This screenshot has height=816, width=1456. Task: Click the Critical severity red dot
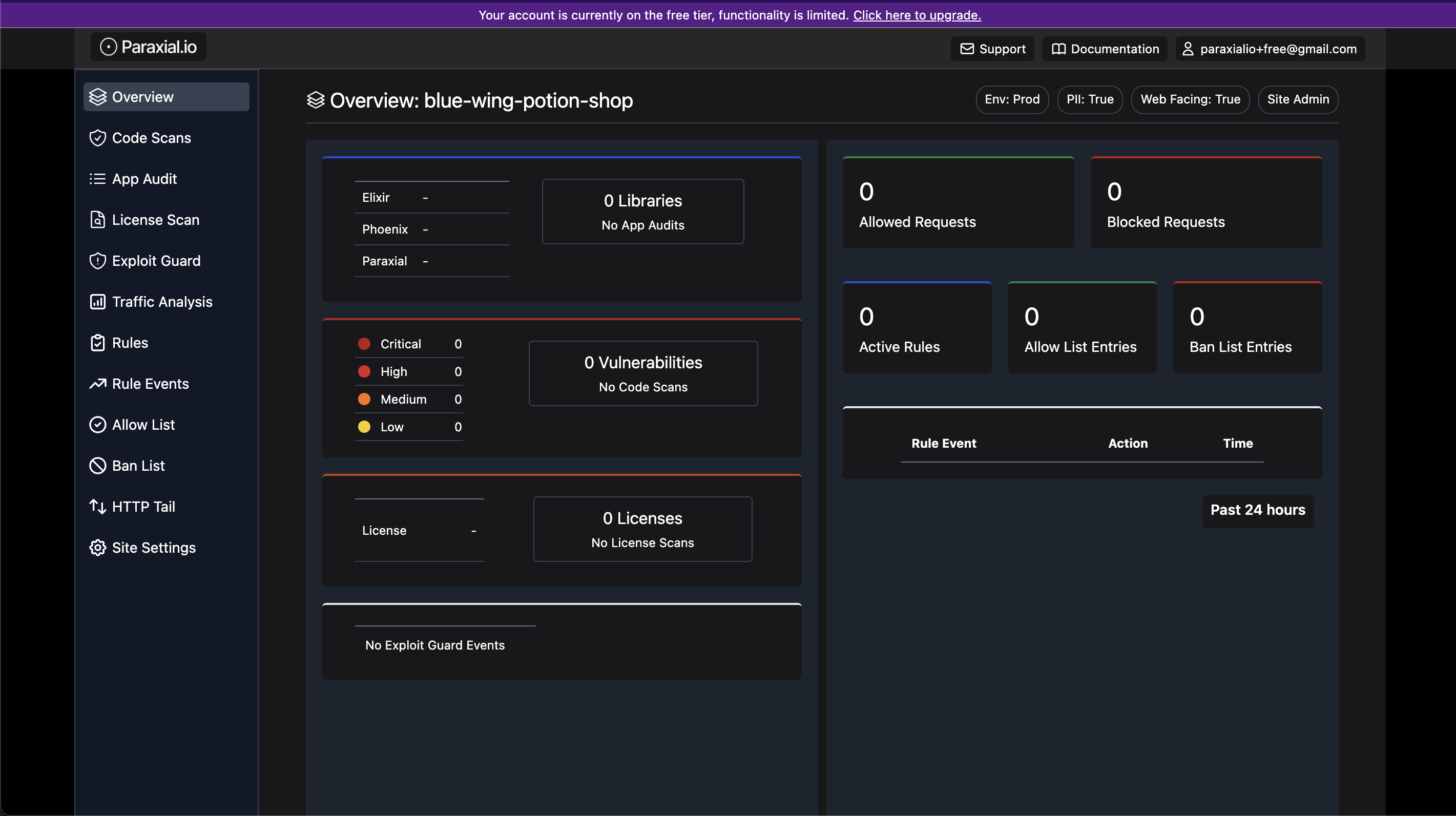pos(364,344)
